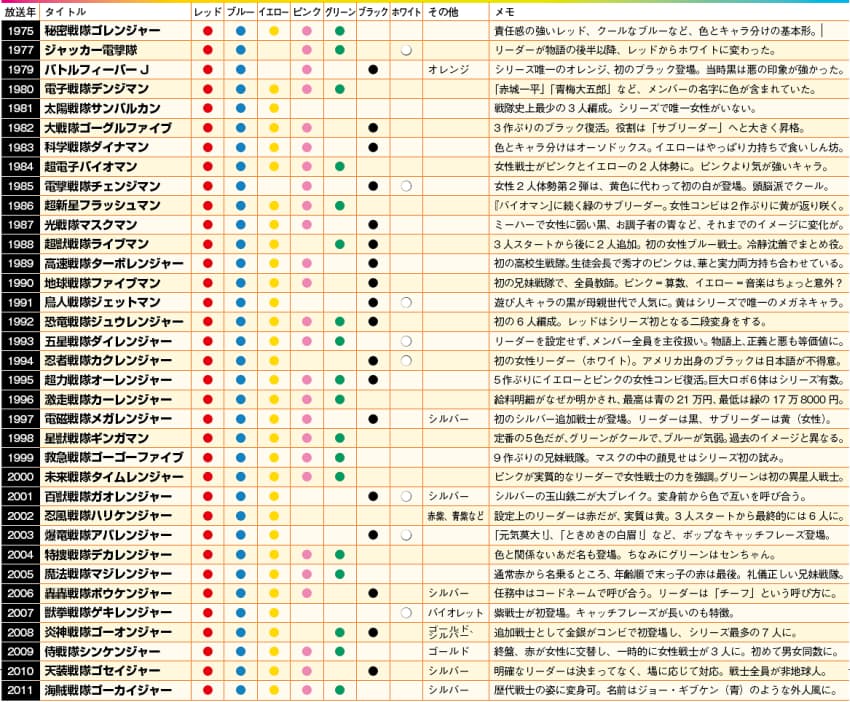The image size is (850, 702).
Task: Click the ブラック column header
Action: pos(373,12)
